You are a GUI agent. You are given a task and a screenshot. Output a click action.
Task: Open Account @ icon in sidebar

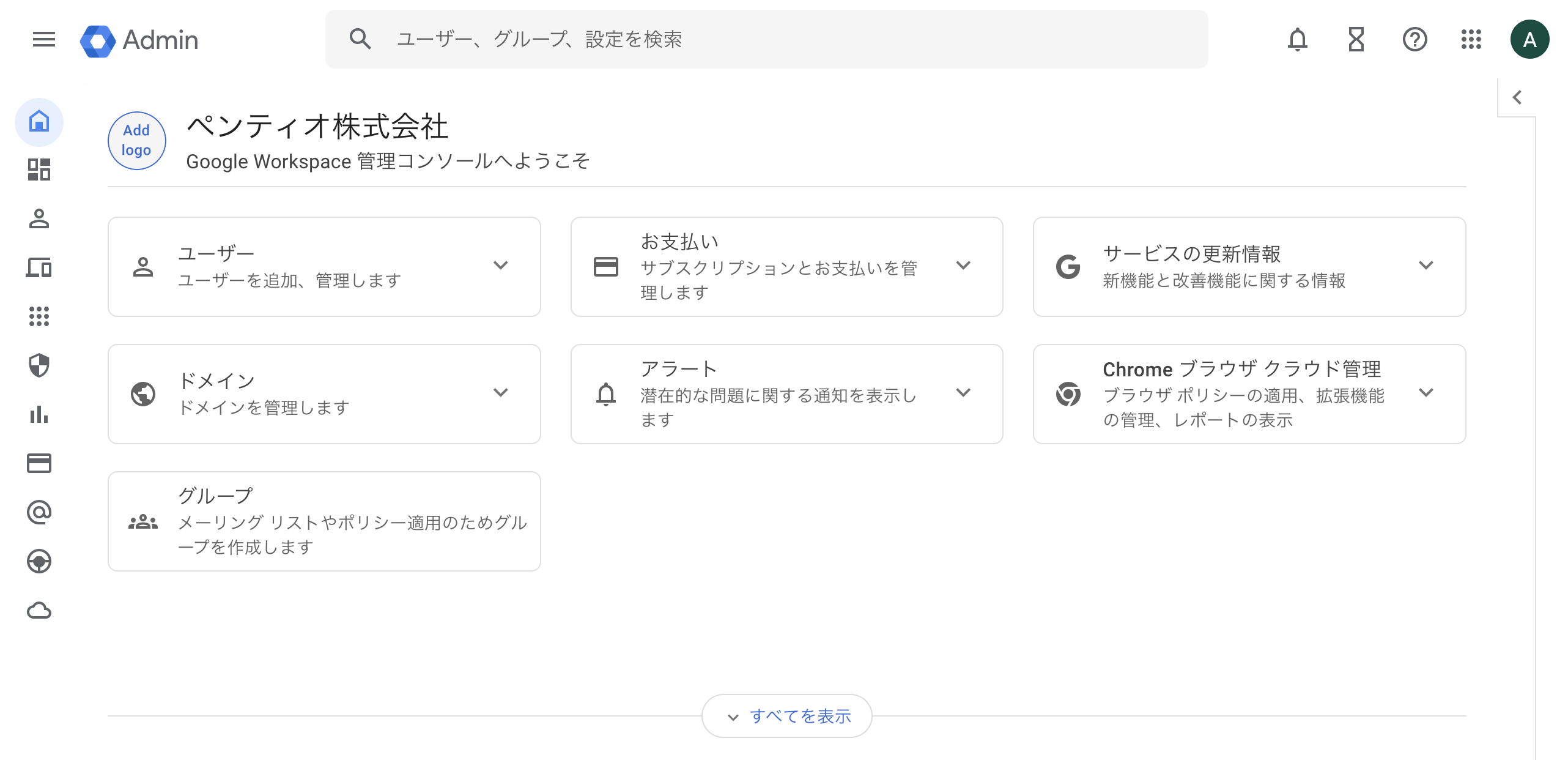39,512
